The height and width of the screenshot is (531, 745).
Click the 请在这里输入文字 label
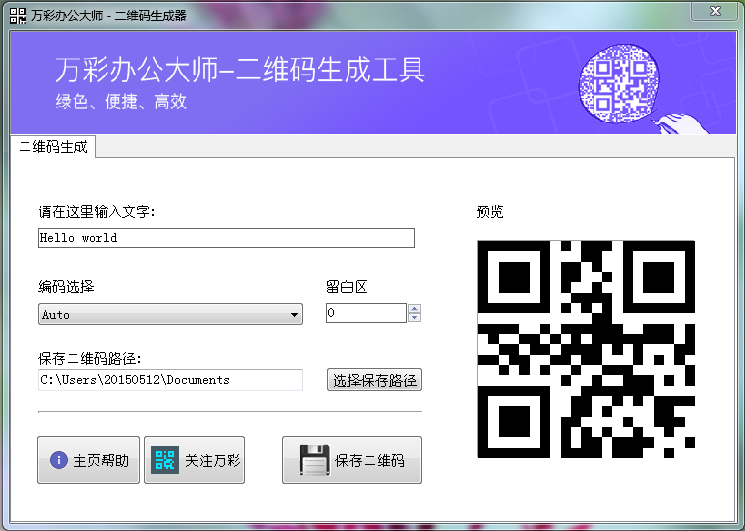point(97,211)
